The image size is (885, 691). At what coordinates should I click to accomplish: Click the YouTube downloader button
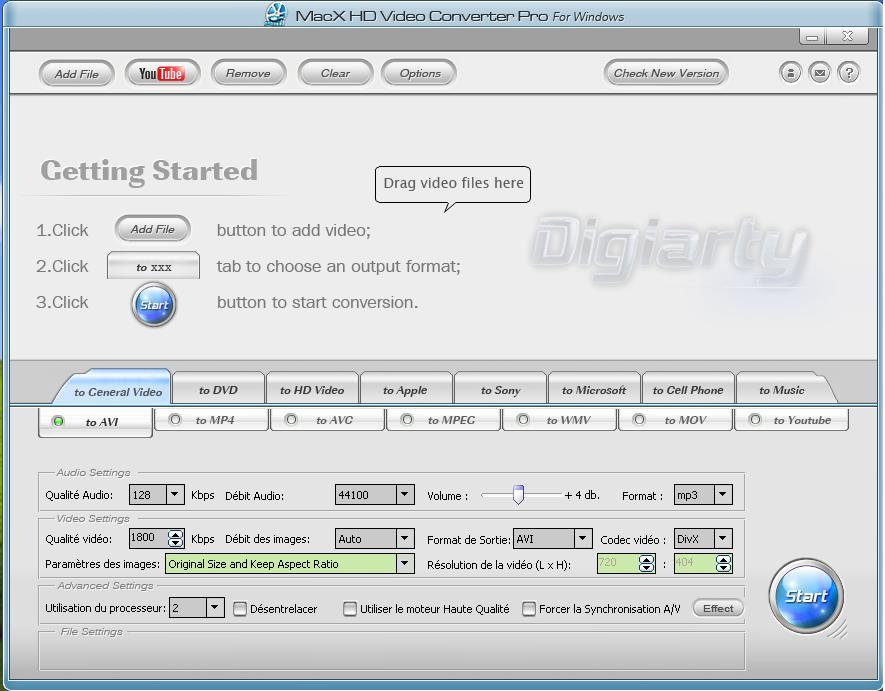[163, 73]
